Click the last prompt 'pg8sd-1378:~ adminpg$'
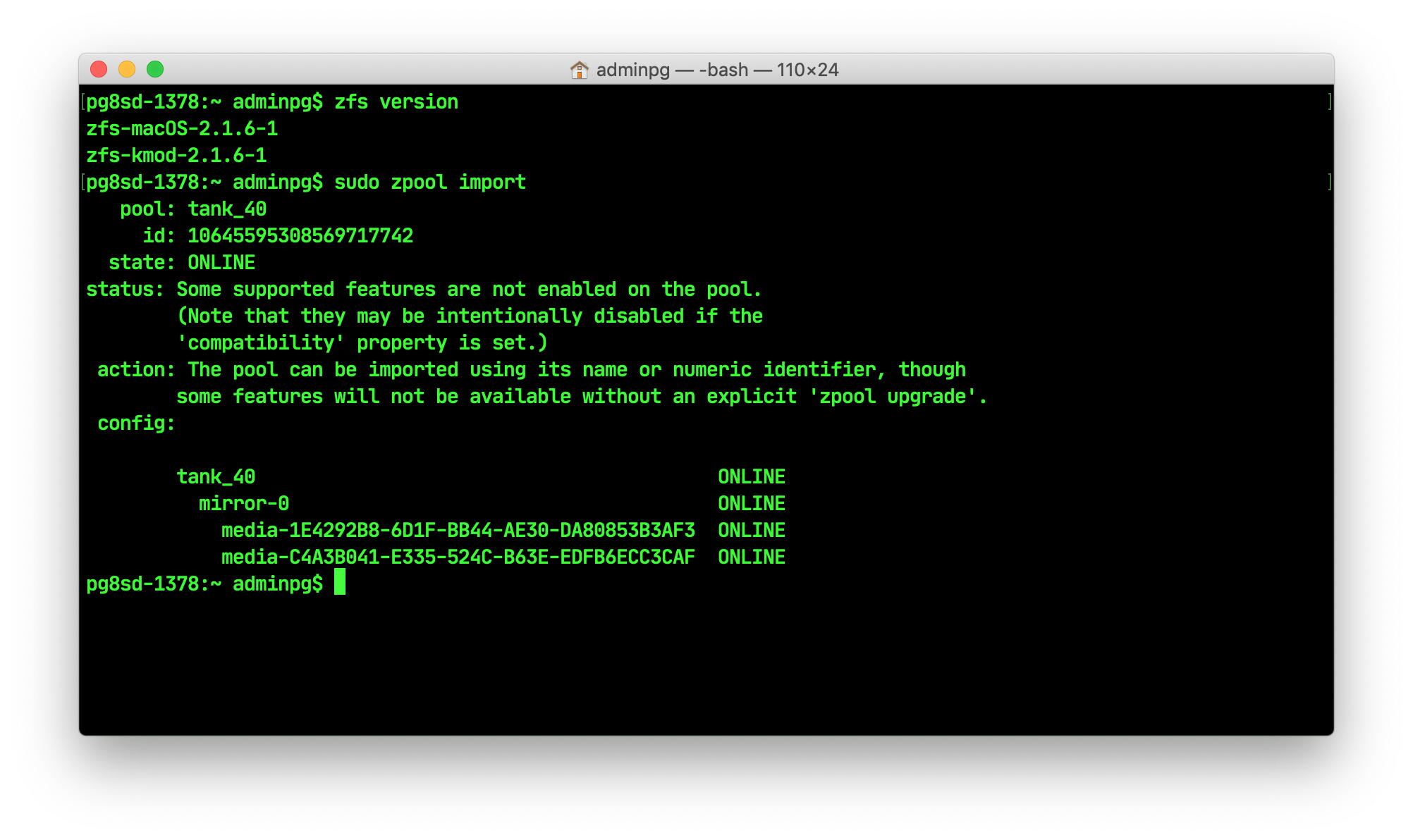This screenshot has width=1413, height=840. 204,584
